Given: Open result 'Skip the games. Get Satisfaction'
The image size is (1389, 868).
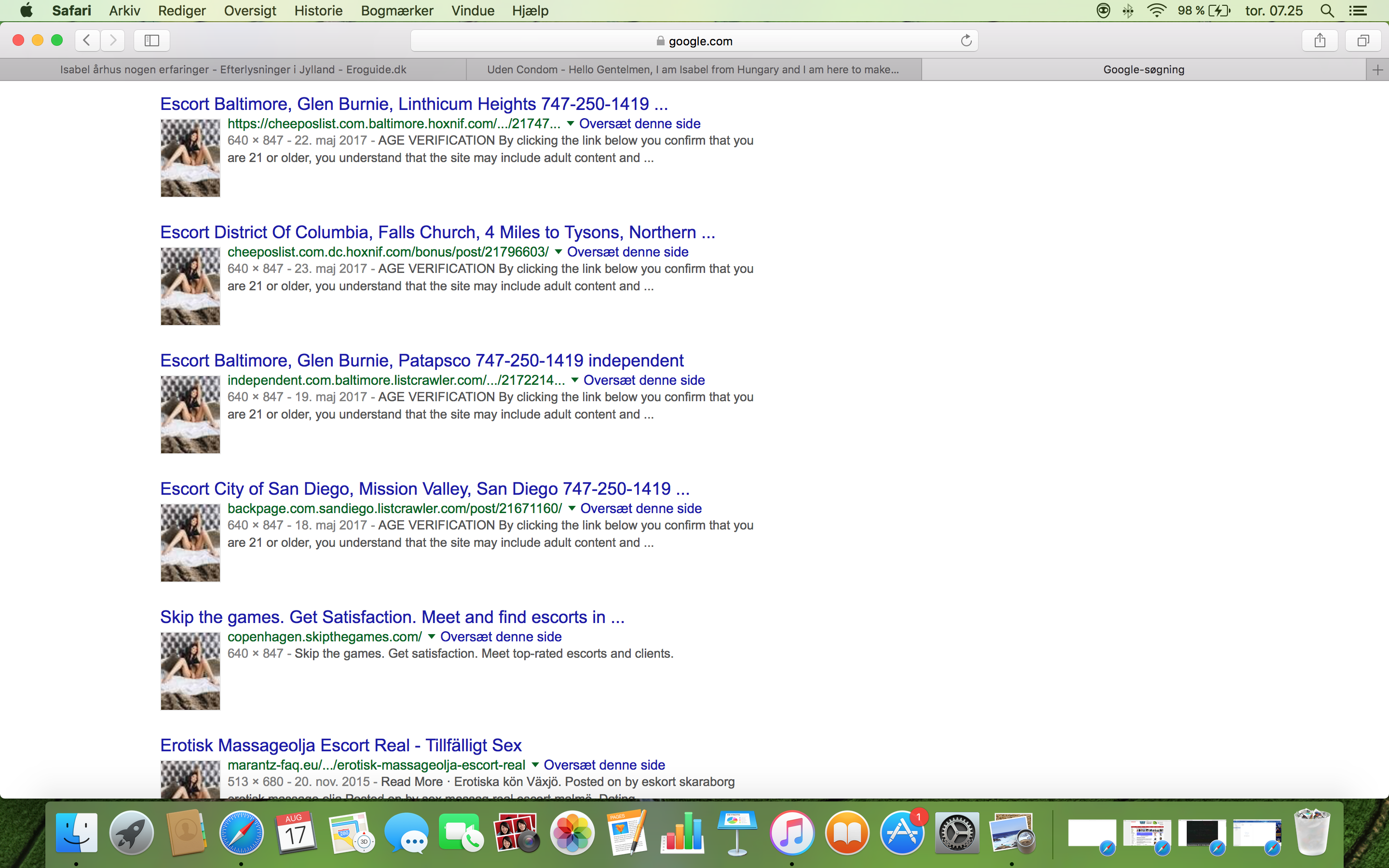Looking at the screenshot, I should point(392,617).
